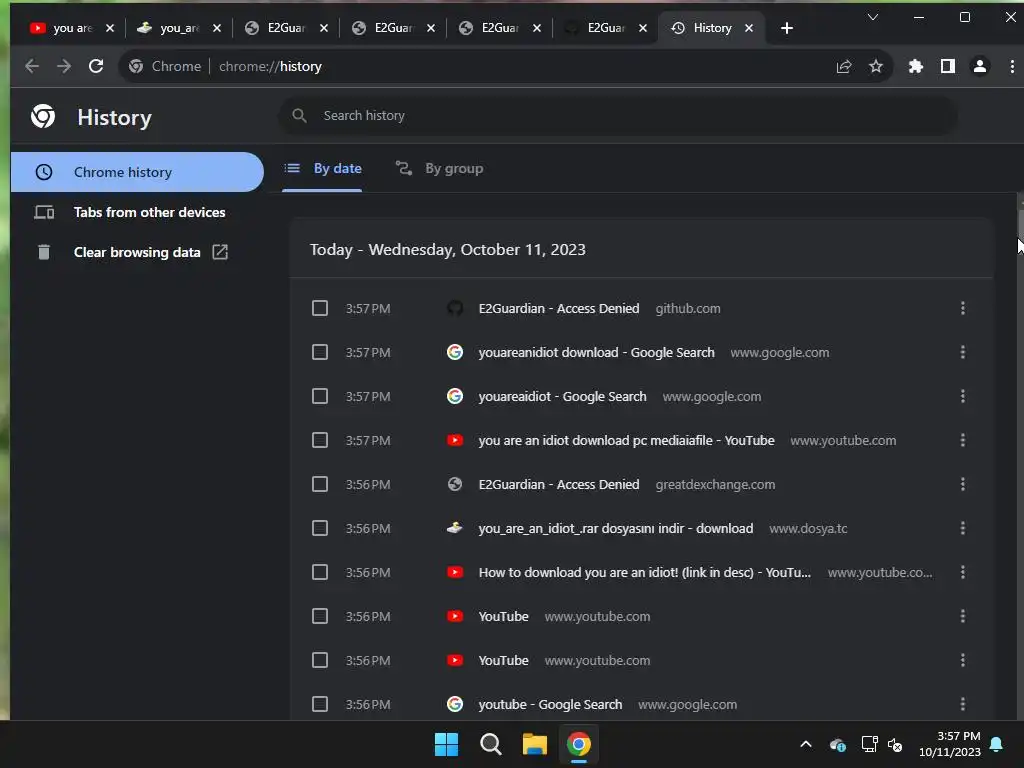
Task: Check the 'youareanidiot download' entry checkbox
Action: (319, 352)
